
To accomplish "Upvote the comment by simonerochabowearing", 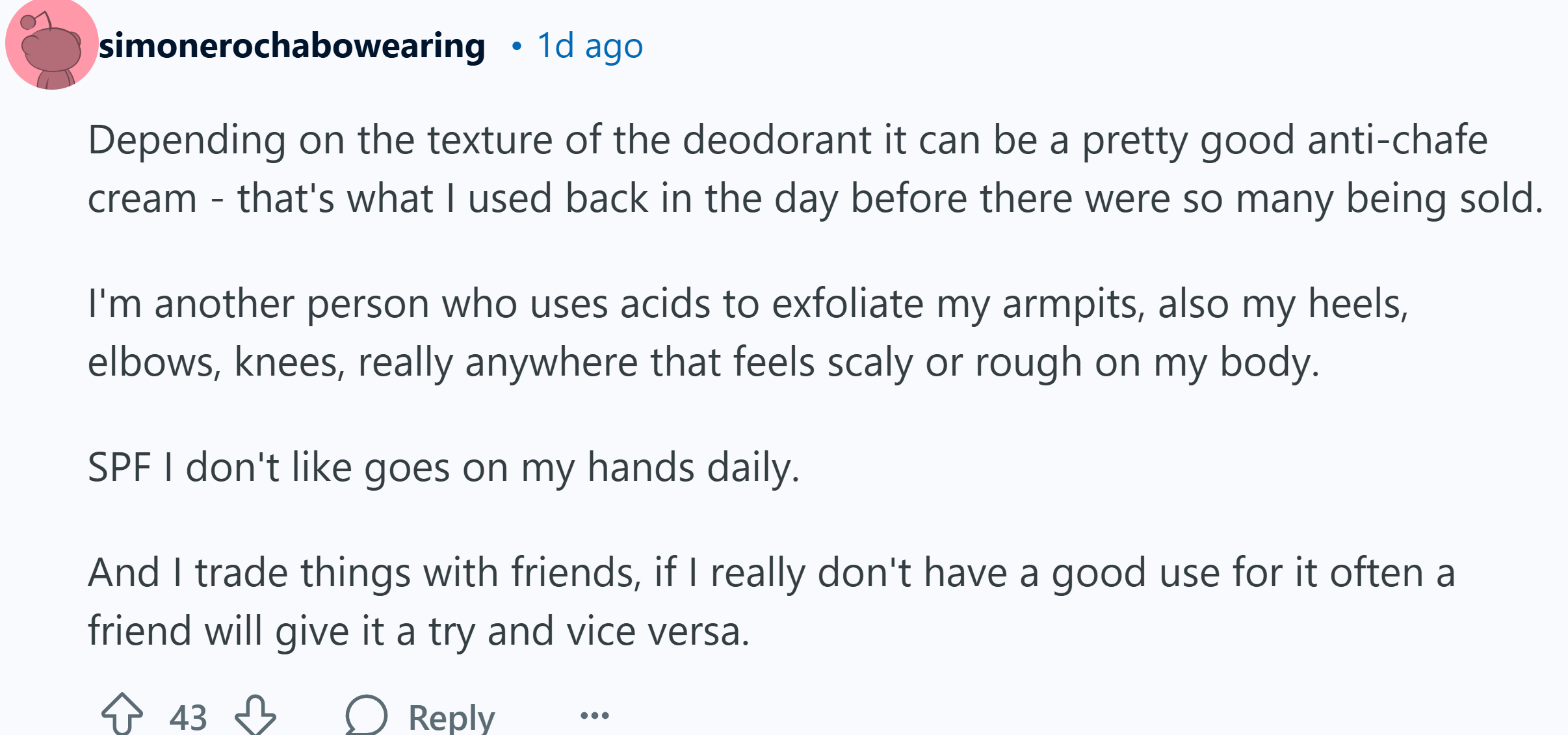I will point(122,715).
